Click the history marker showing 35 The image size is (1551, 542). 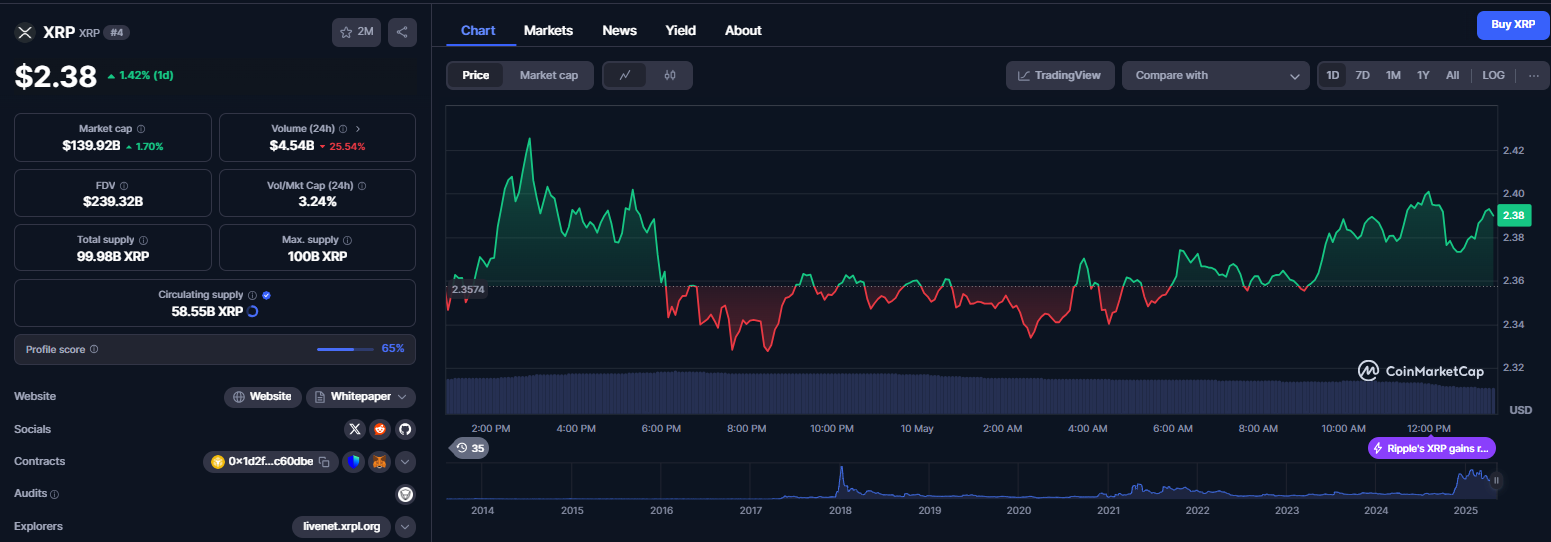click(x=468, y=448)
